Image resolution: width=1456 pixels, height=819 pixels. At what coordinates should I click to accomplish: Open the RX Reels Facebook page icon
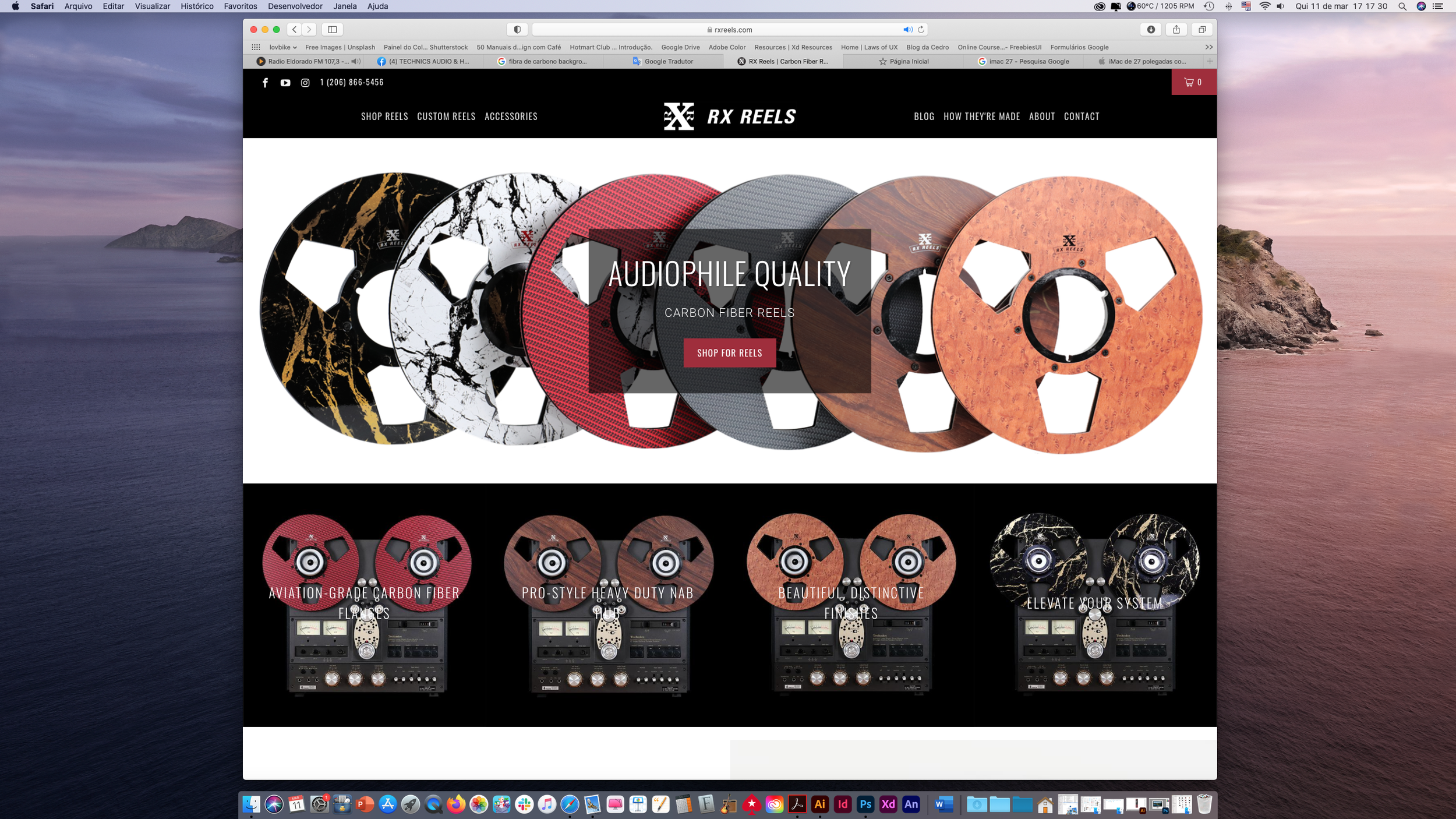[x=265, y=83]
